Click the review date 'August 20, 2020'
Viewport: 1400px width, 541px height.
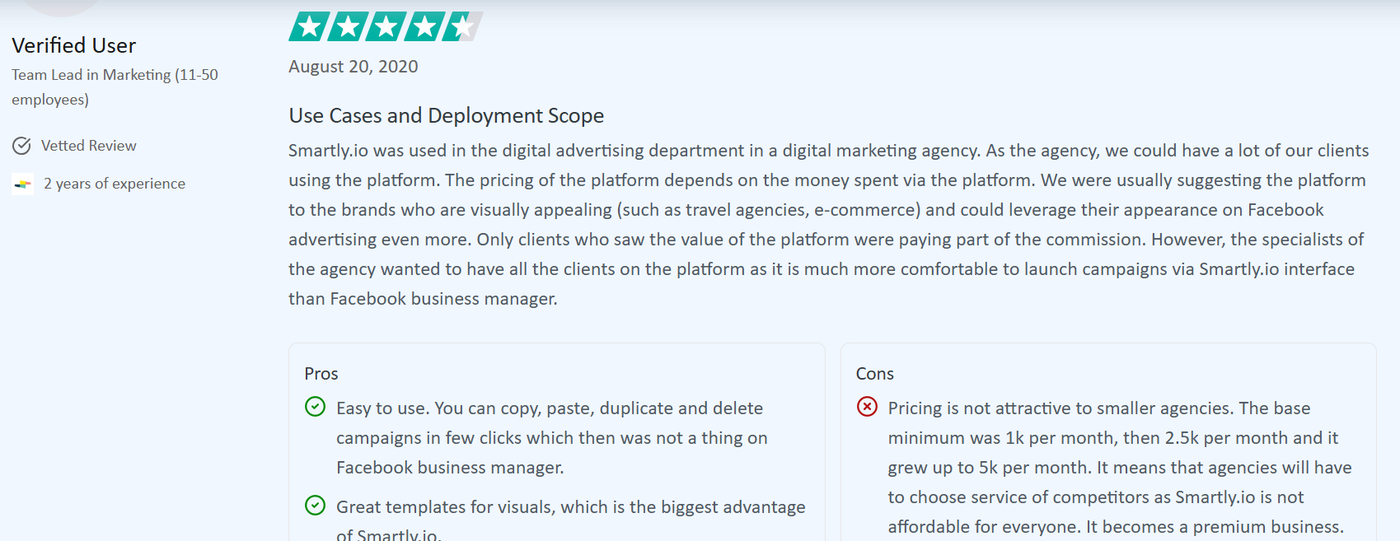tap(353, 67)
